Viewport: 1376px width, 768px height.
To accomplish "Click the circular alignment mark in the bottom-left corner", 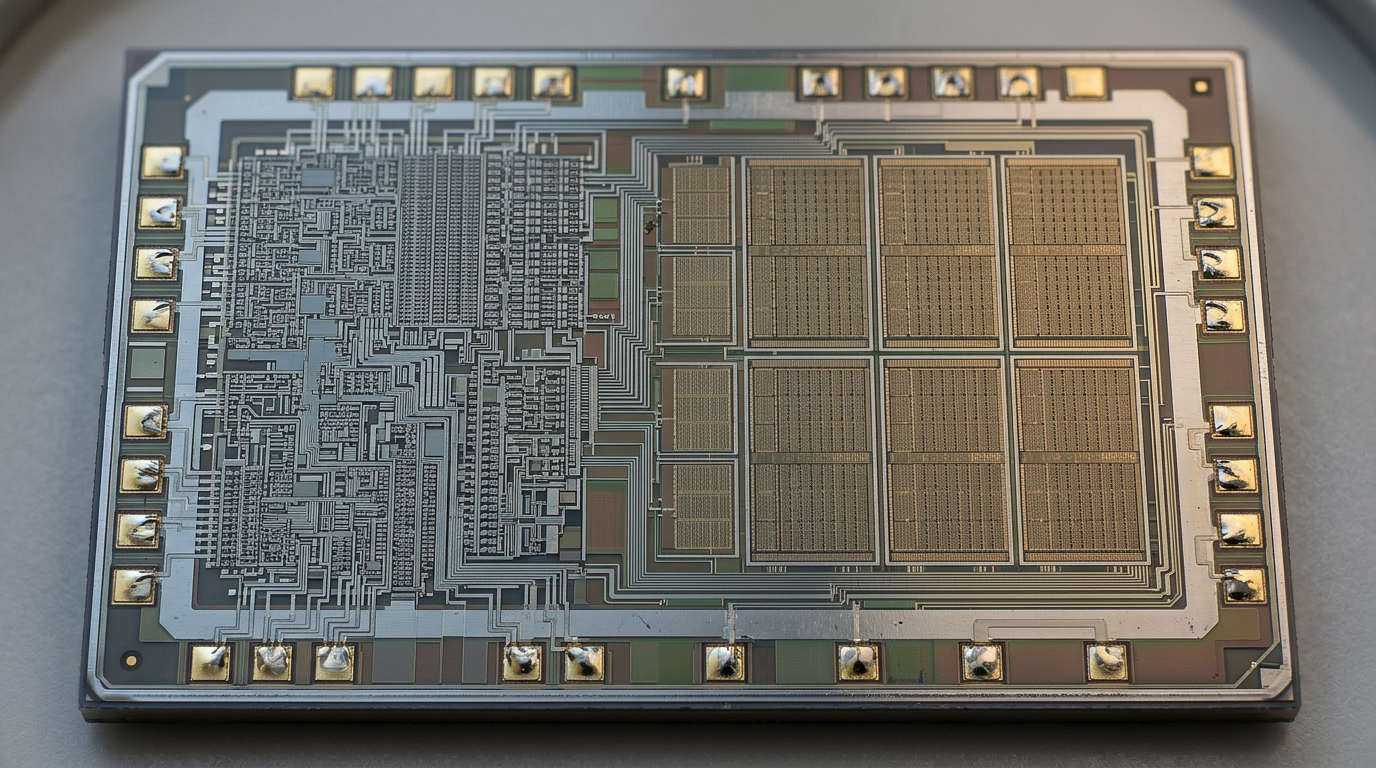I will point(131,660).
